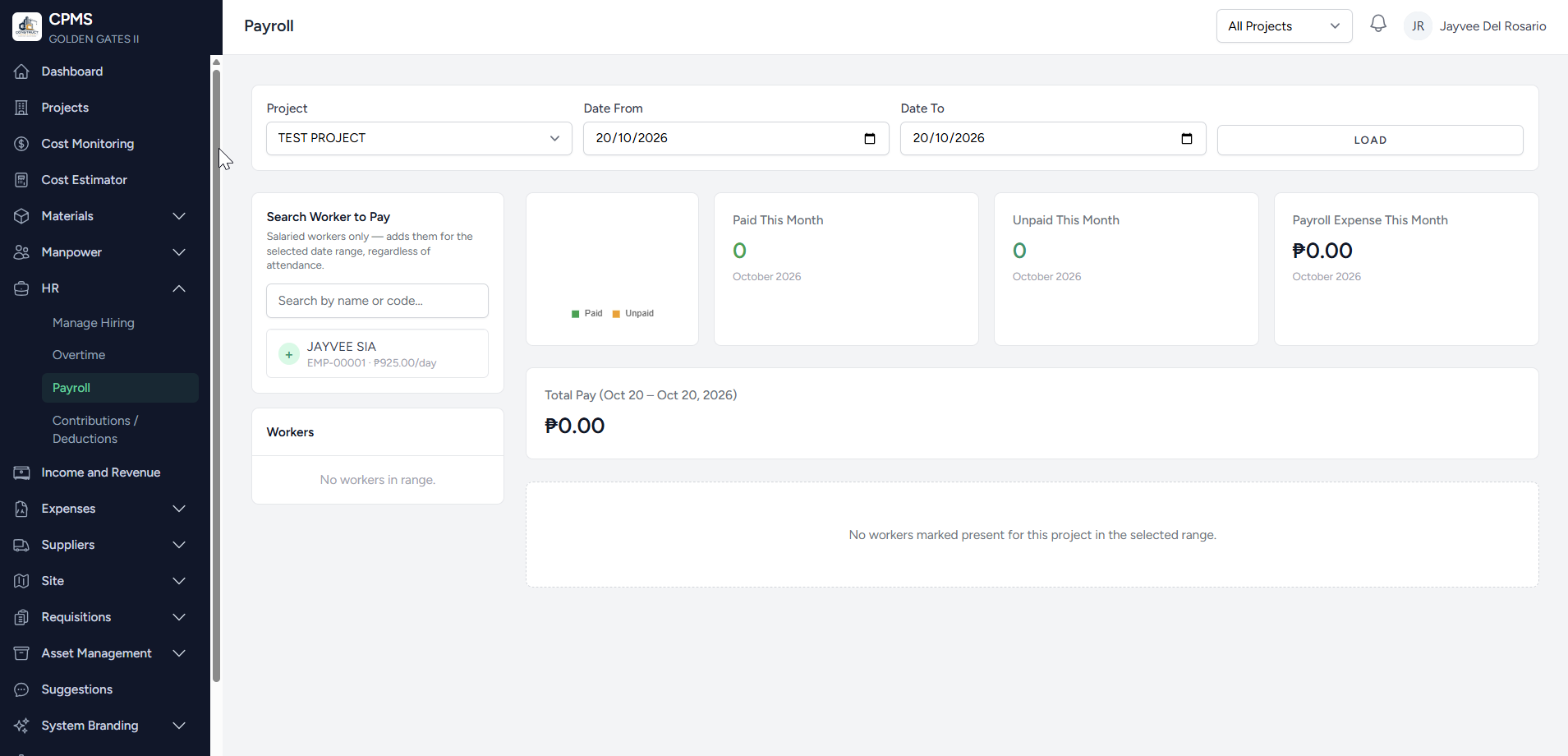The width and height of the screenshot is (1568, 756).
Task: Click the LOAD button
Action: 1370,140
